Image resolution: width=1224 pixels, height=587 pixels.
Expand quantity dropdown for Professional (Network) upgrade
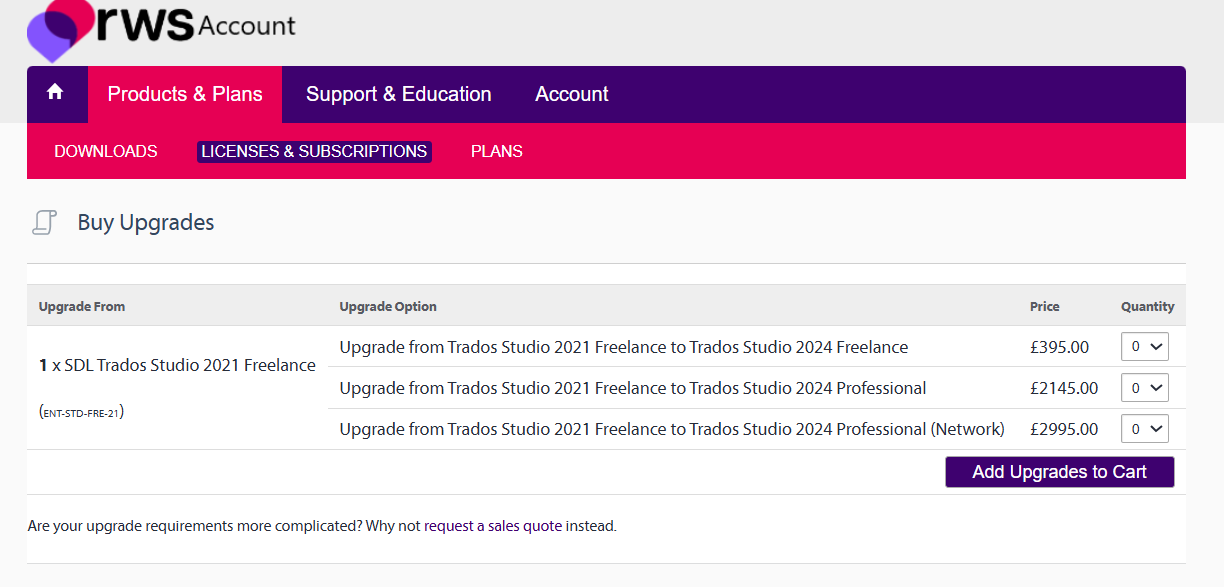point(1144,429)
